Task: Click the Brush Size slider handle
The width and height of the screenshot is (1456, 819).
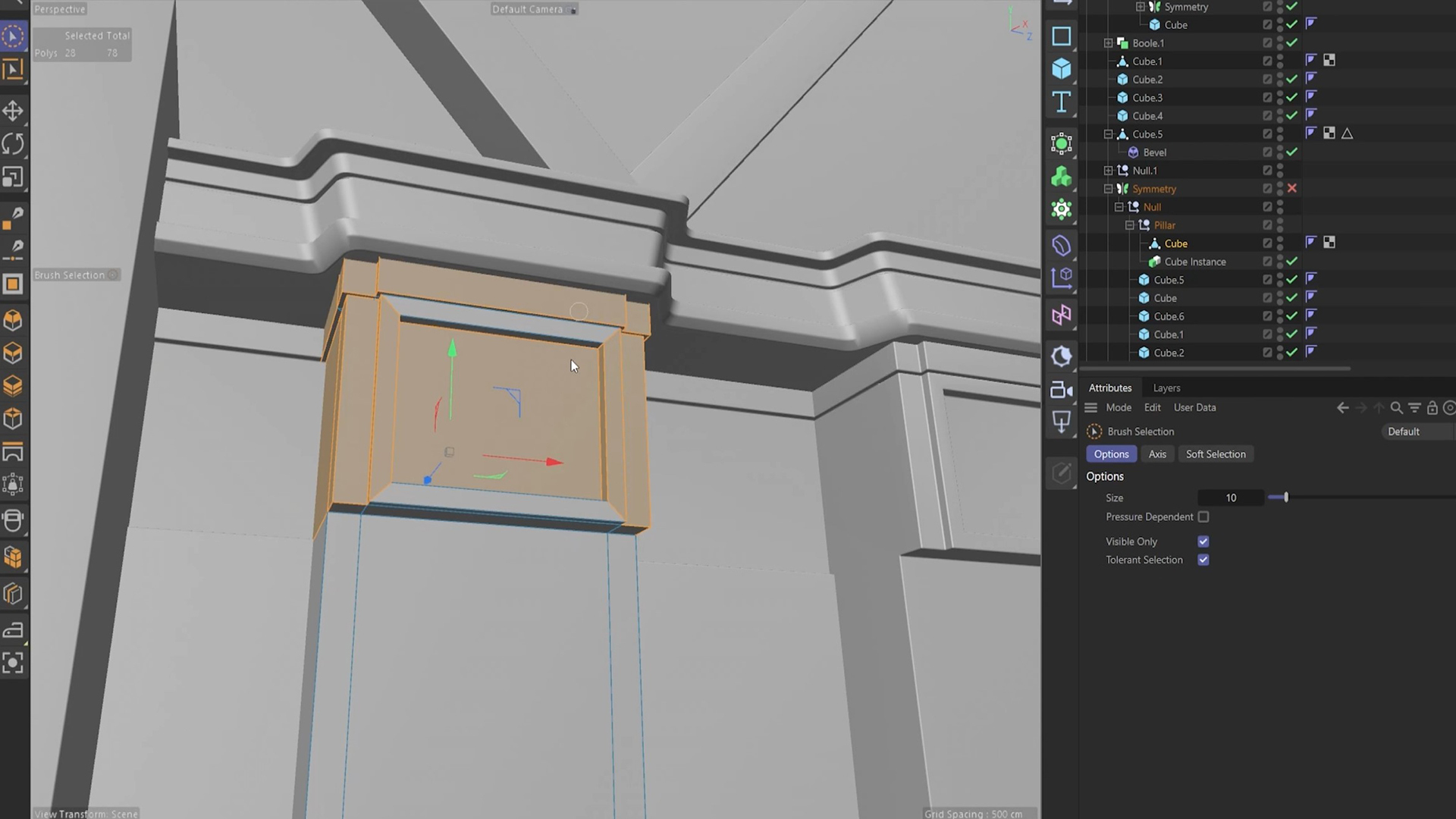Action: tap(1286, 497)
